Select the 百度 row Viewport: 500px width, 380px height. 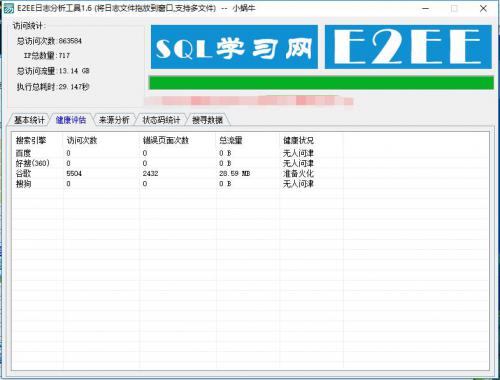coord(250,153)
